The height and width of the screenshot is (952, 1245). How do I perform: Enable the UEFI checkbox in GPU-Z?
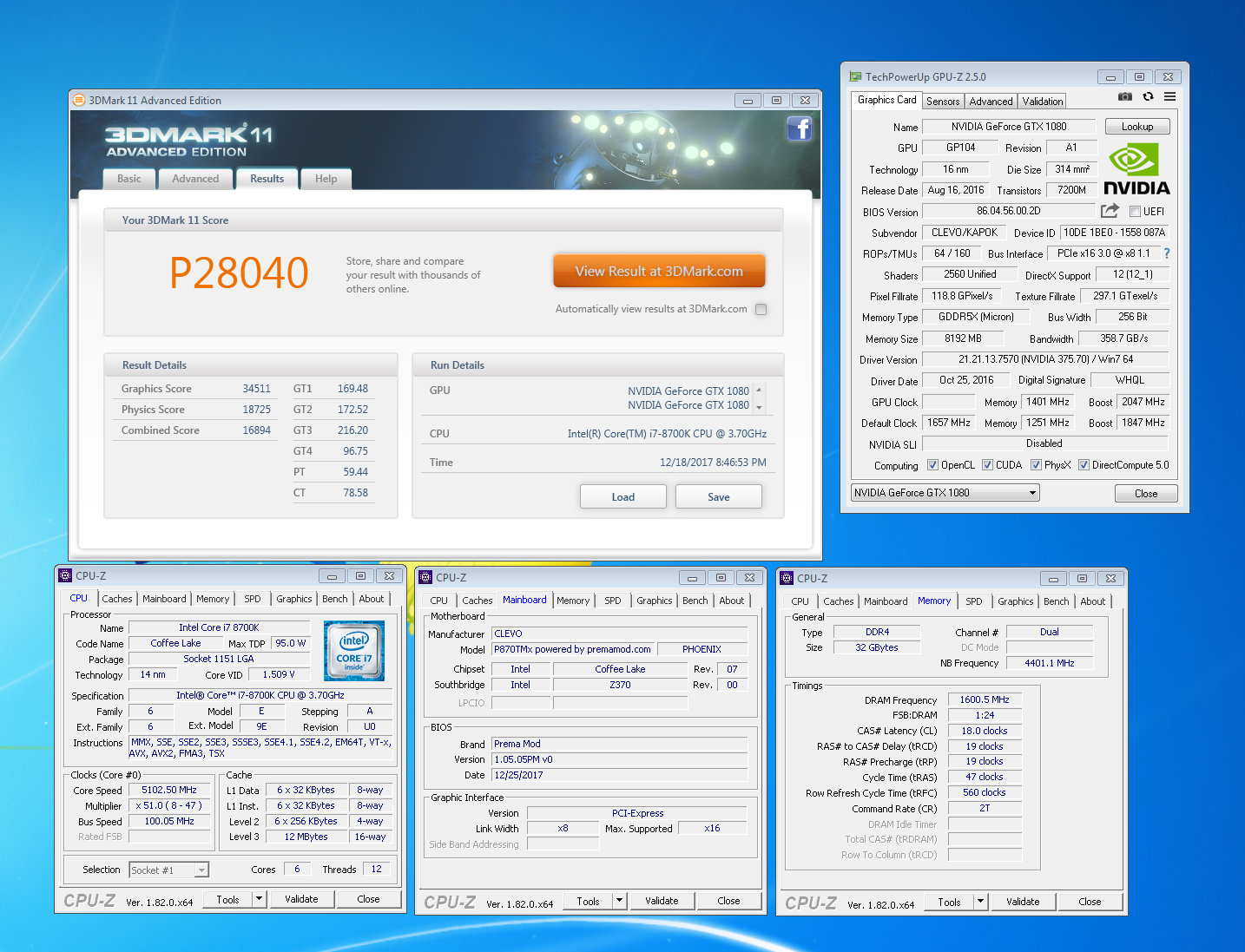click(1135, 212)
